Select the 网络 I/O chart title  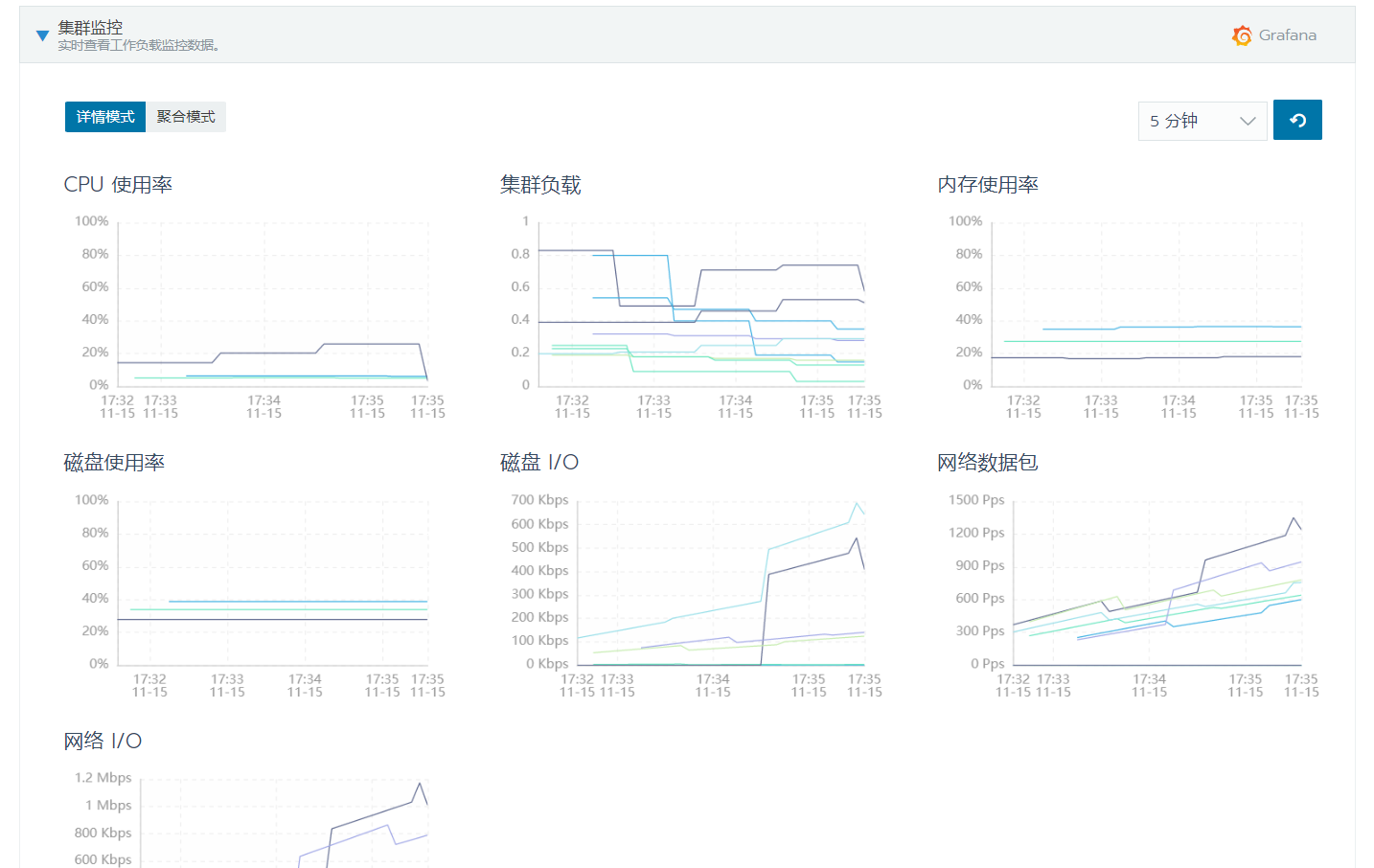point(103,741)
